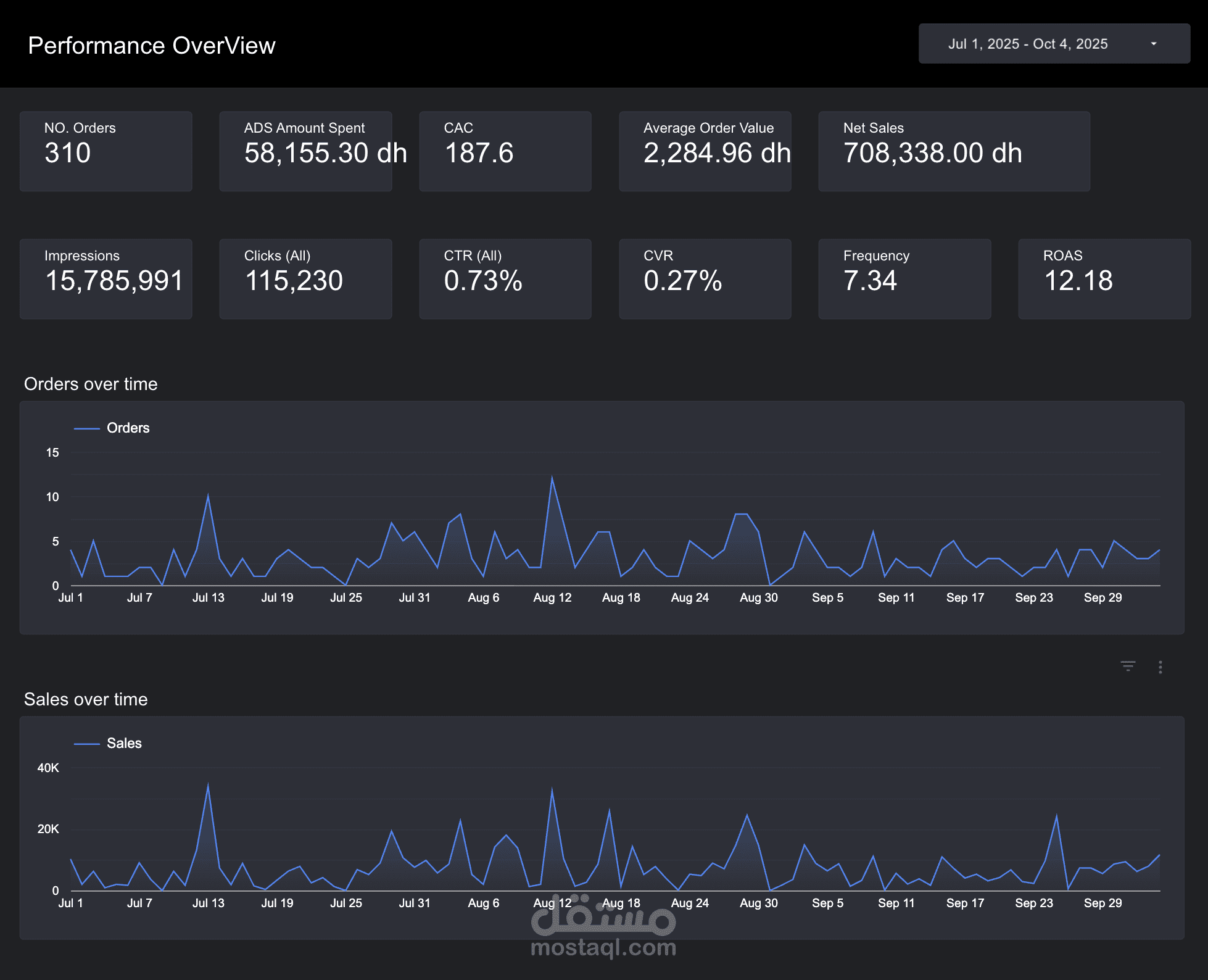Select the Impressions scorecard

coord(105,279)
